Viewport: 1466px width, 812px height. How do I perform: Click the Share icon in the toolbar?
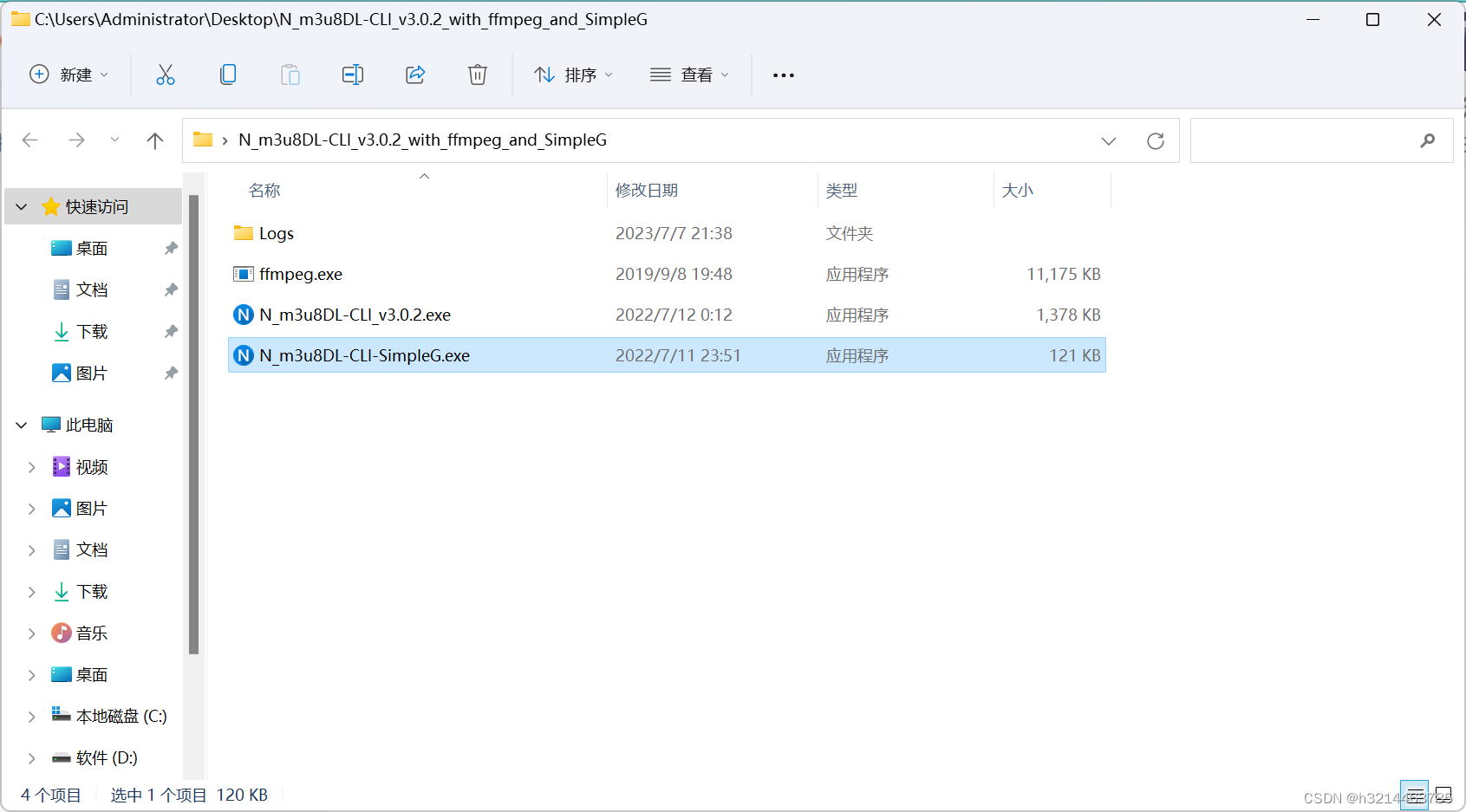pos(415,75)
